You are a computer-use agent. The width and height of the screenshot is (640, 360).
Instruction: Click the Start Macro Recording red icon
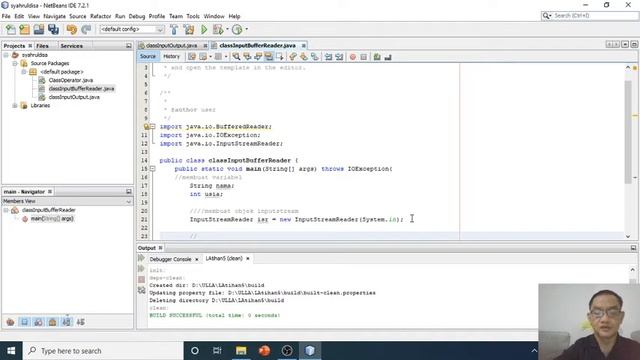pos(353,57)
